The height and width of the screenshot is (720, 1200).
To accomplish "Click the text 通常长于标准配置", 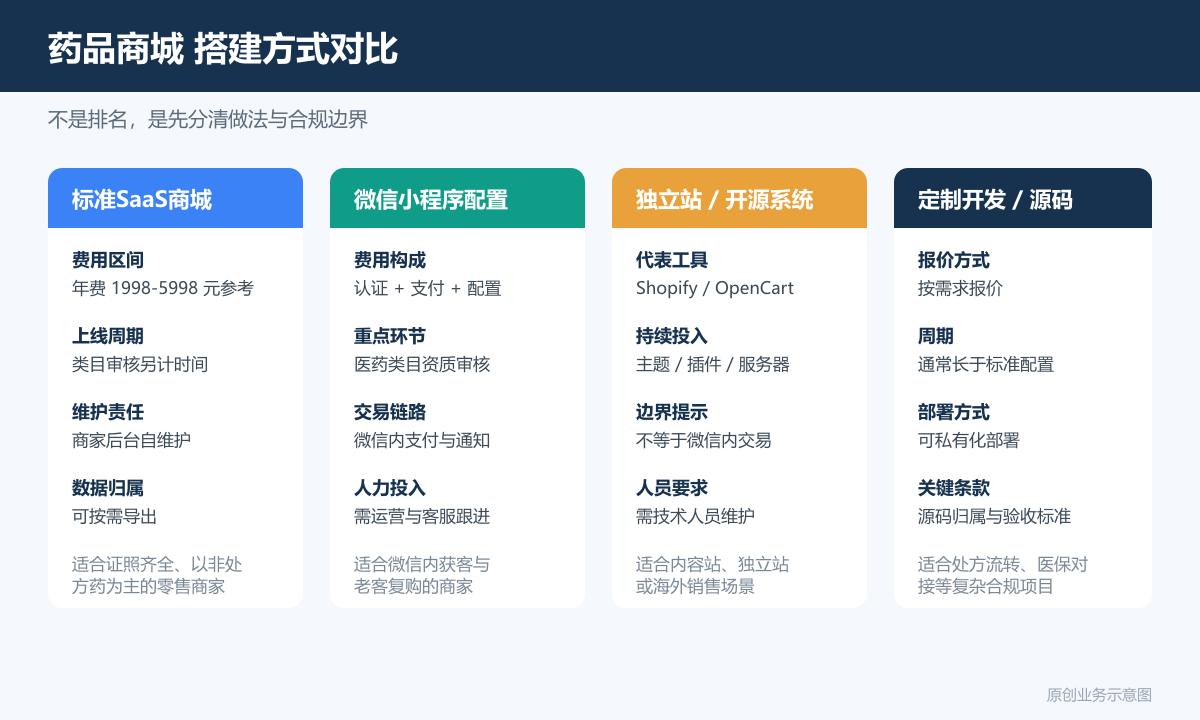I will click(986, 364).
